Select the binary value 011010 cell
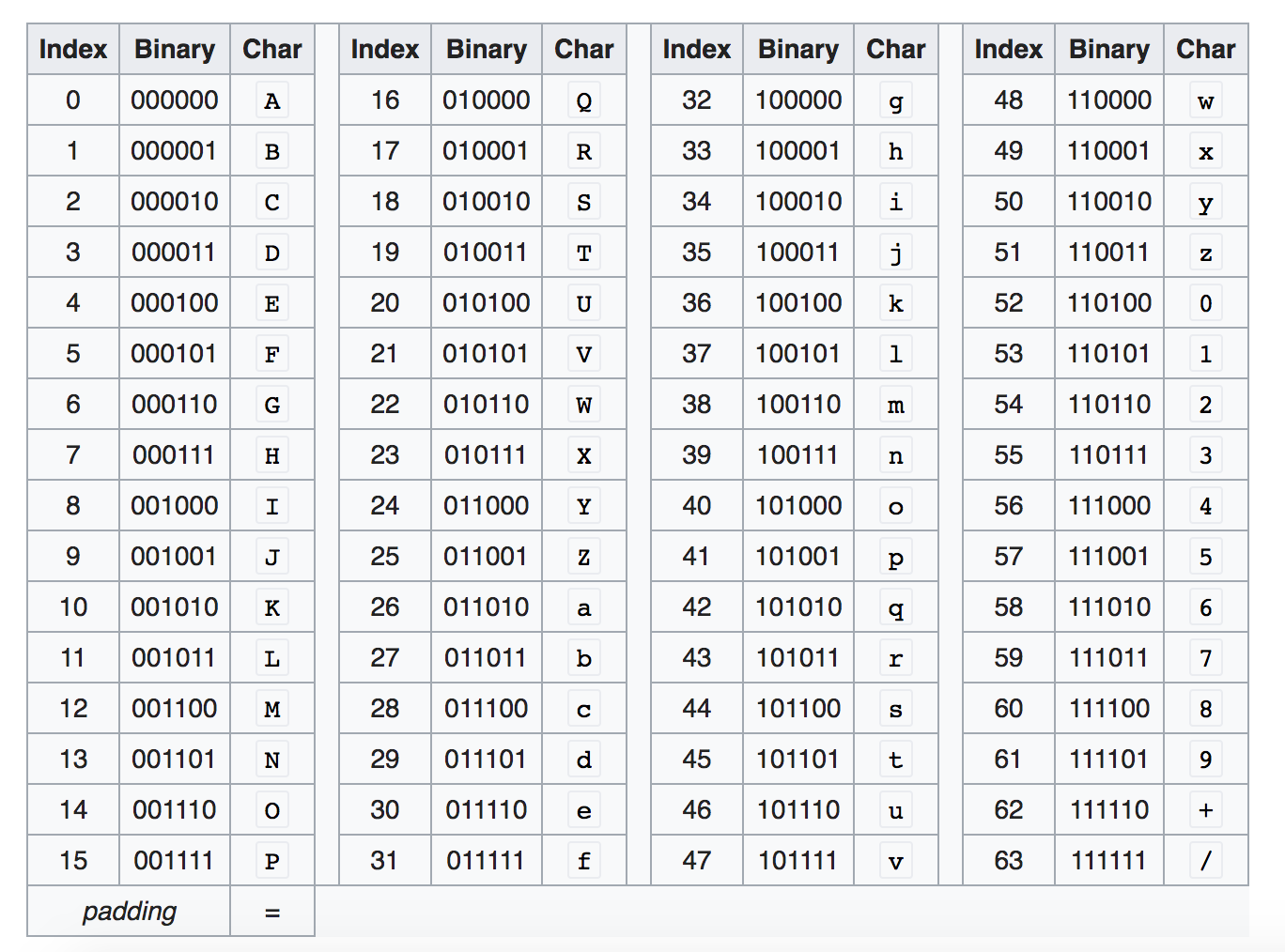Screen dimensions: 1285x952 tap(487, 607)
